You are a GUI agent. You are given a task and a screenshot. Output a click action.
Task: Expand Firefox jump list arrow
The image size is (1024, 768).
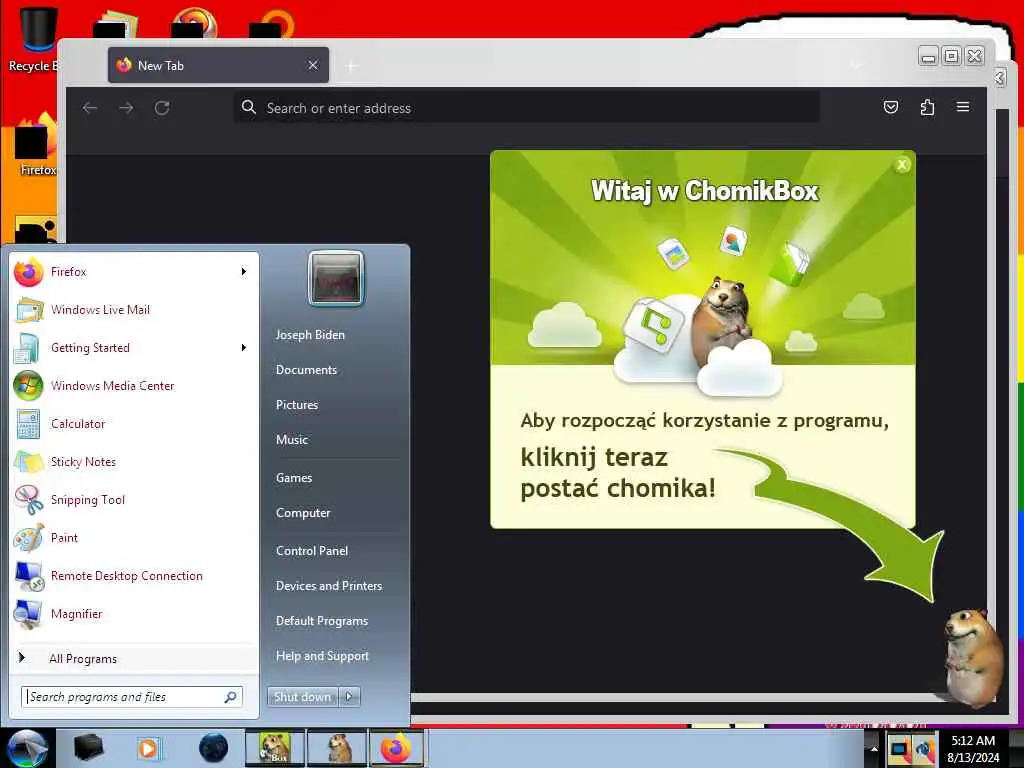tap(244, 272)
